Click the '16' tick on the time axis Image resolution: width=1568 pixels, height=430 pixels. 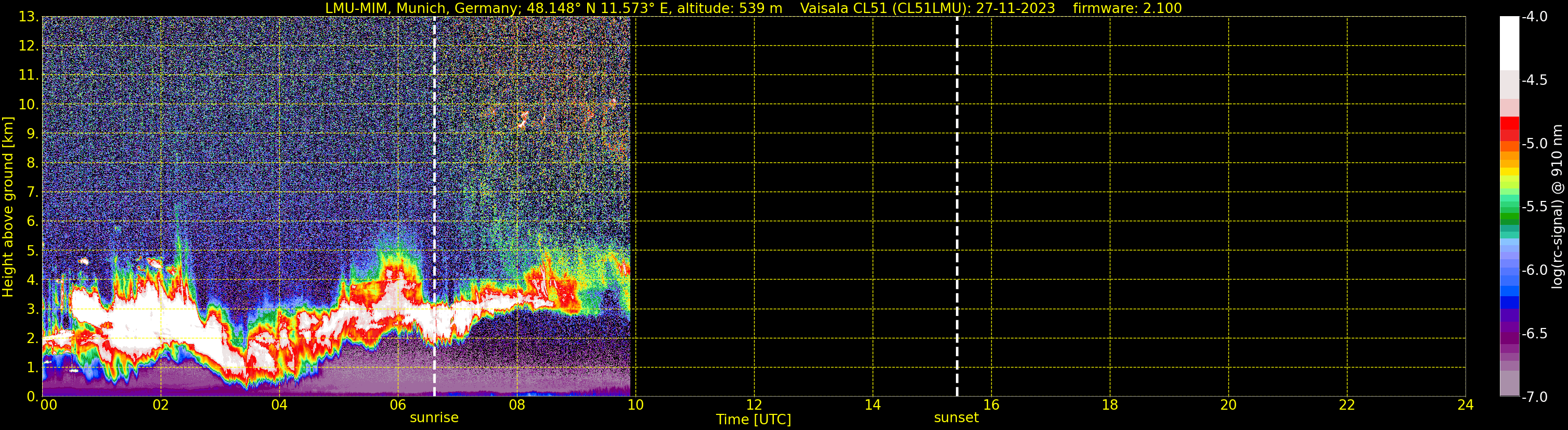click(992, 405)
